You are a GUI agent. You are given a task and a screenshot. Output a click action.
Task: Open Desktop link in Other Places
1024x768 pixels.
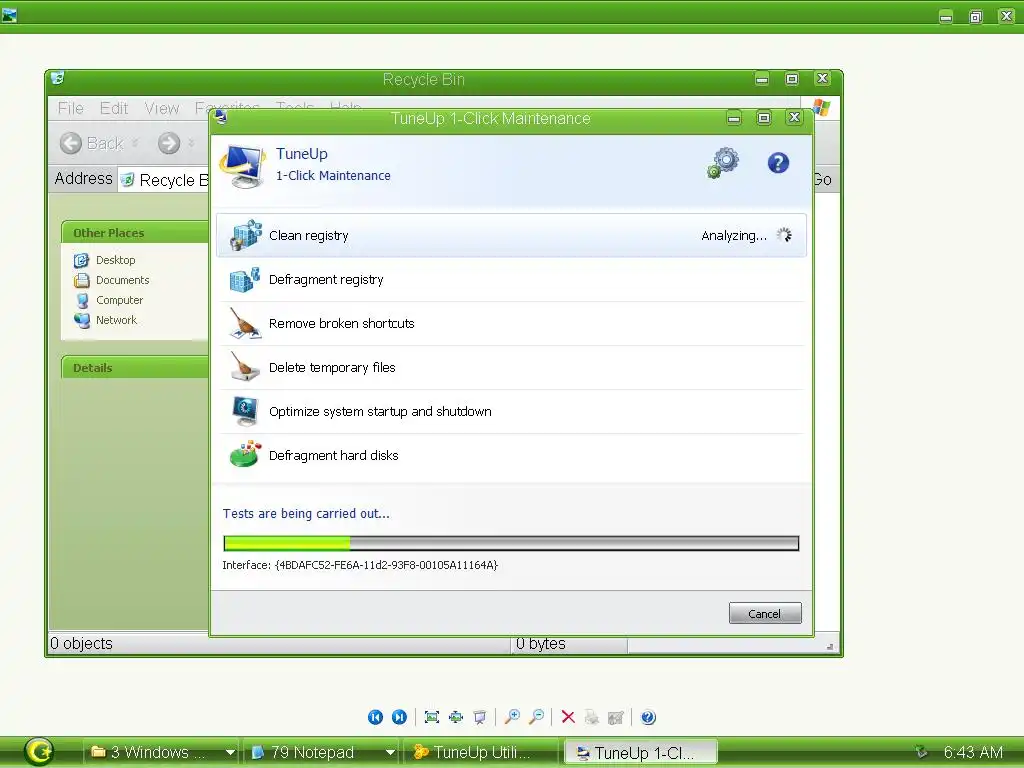coord(115,260)
